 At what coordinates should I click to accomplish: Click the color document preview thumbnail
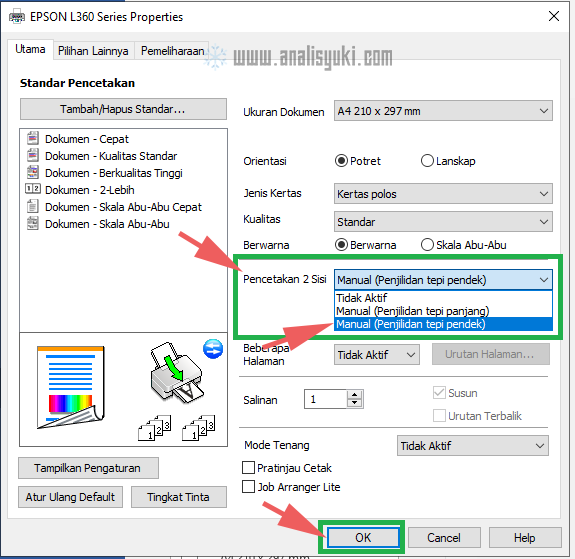point(71,387)
